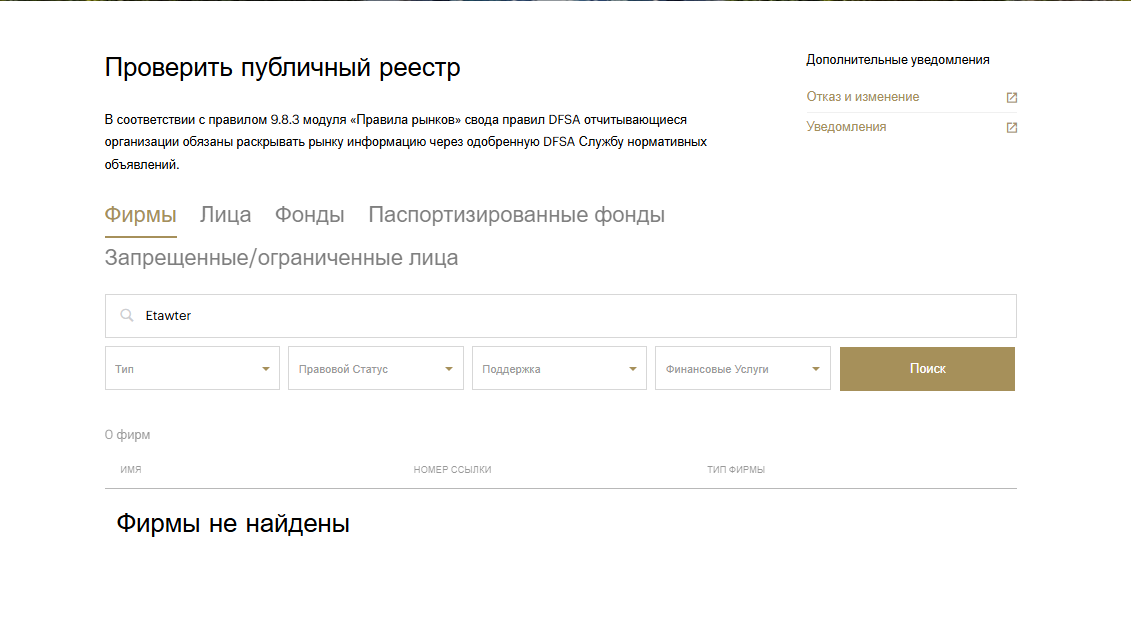Click the Фирмы не найдены message
The height and width of the screenshot is (619, 1131).
click(233, 524)
